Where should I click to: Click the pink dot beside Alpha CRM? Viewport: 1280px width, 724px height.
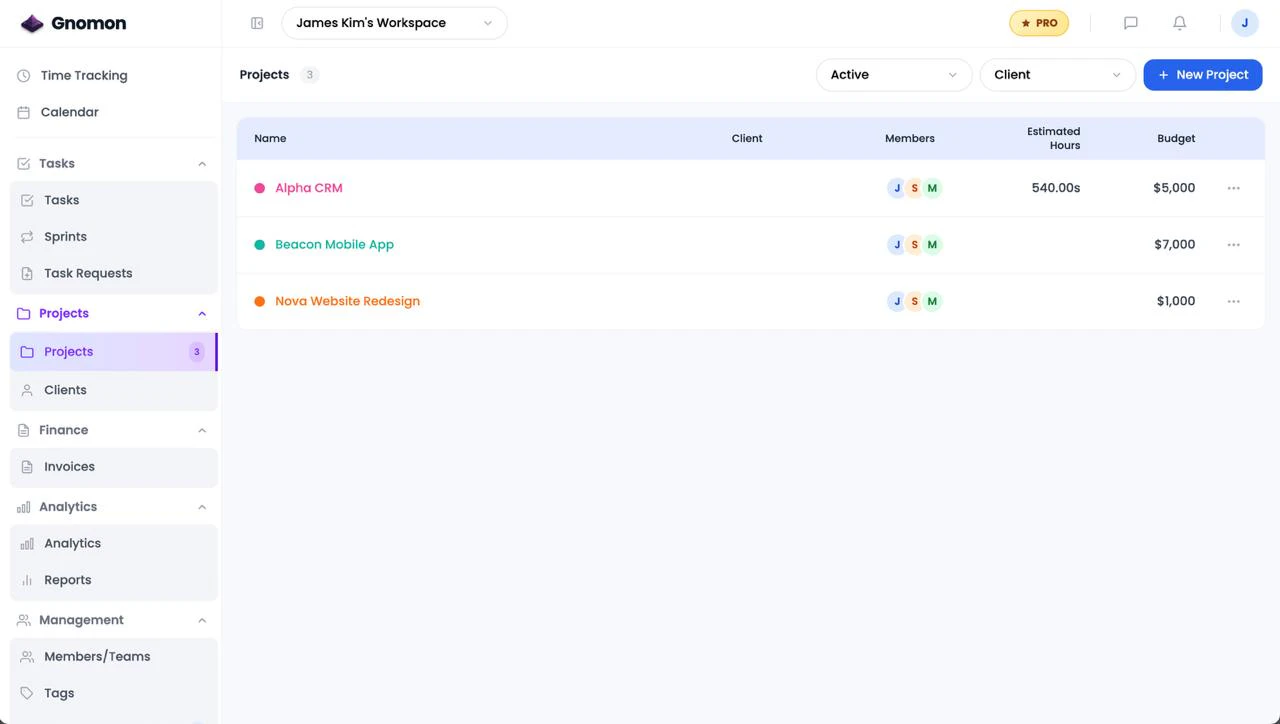260,188
